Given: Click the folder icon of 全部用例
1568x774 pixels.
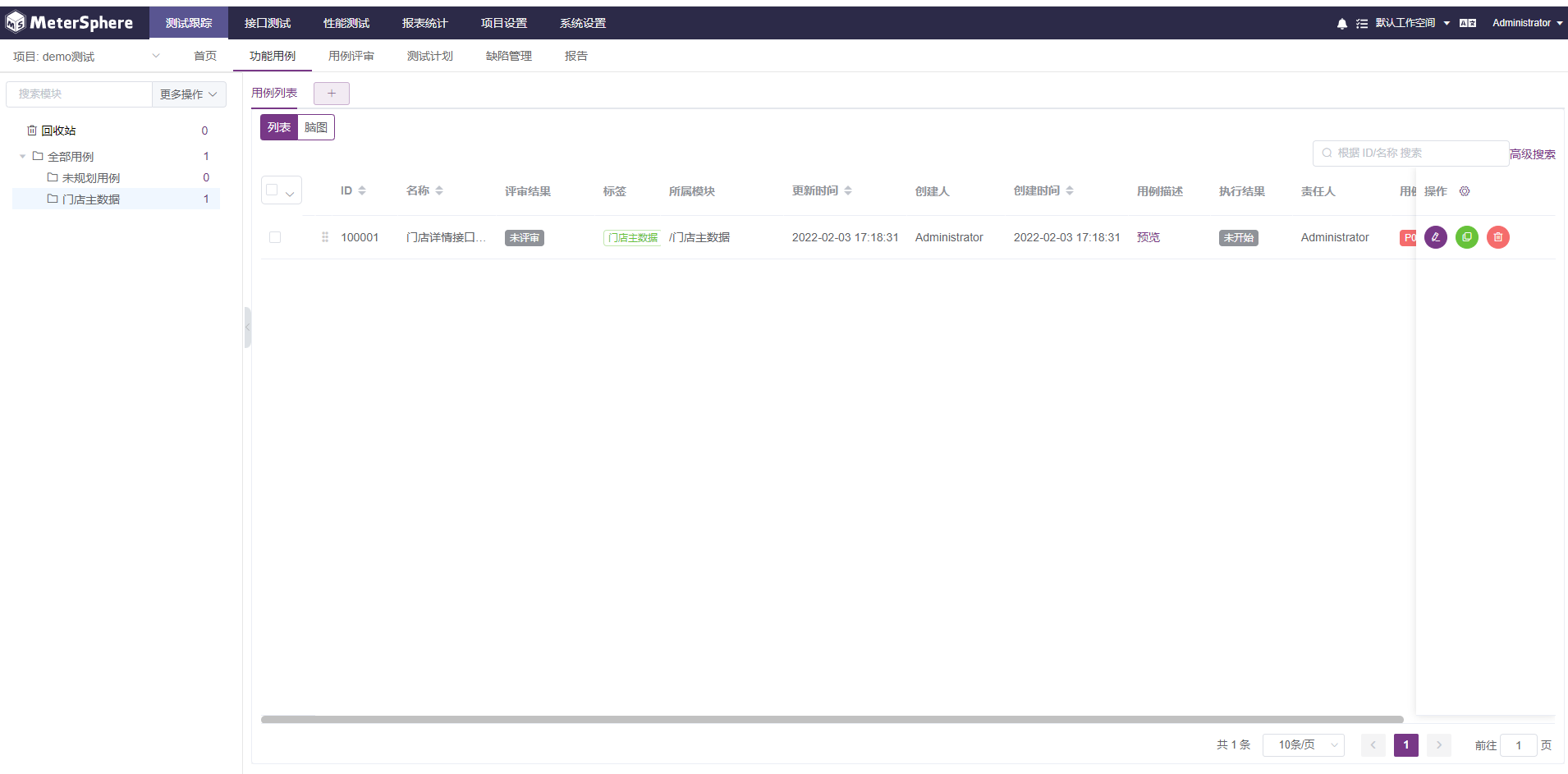Looking at the screenshot, I should [38, 156].
